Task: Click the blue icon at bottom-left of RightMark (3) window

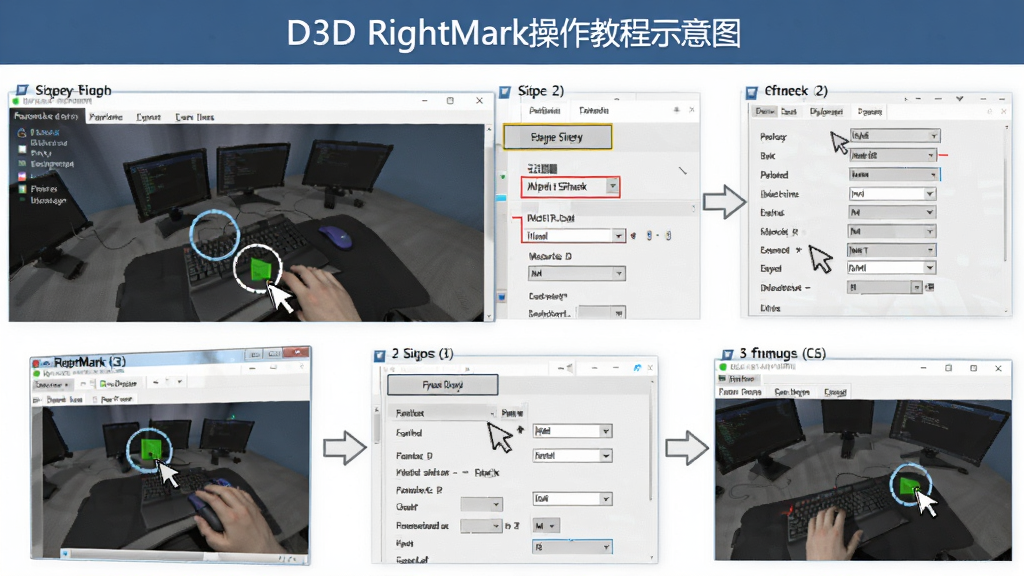Action: pos(65,553)
